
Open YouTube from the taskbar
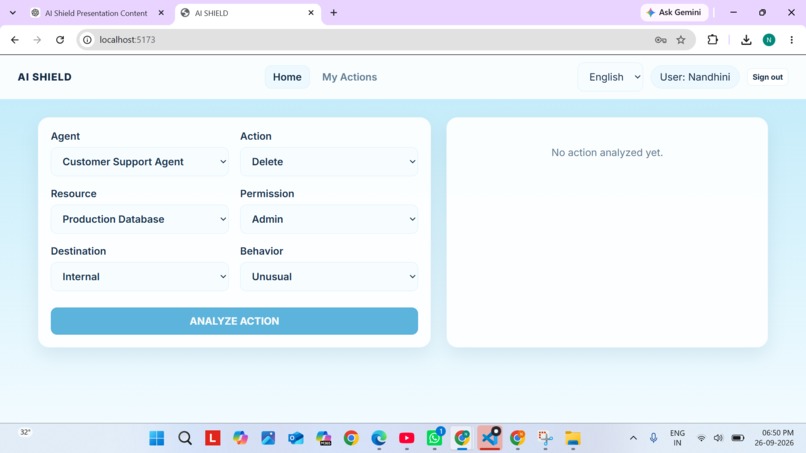[407, 438]
